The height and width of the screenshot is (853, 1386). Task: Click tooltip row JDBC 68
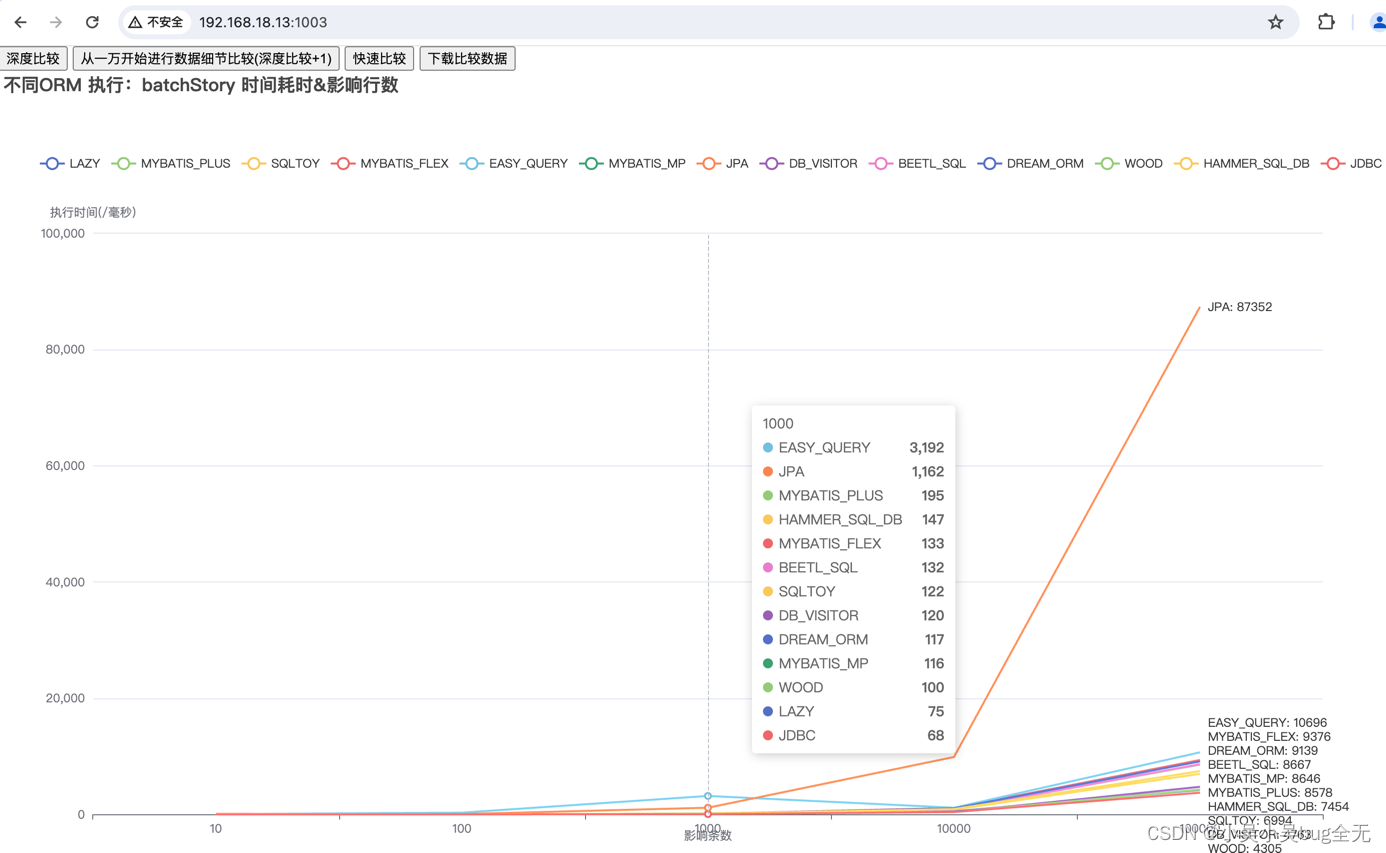point(853,736)
